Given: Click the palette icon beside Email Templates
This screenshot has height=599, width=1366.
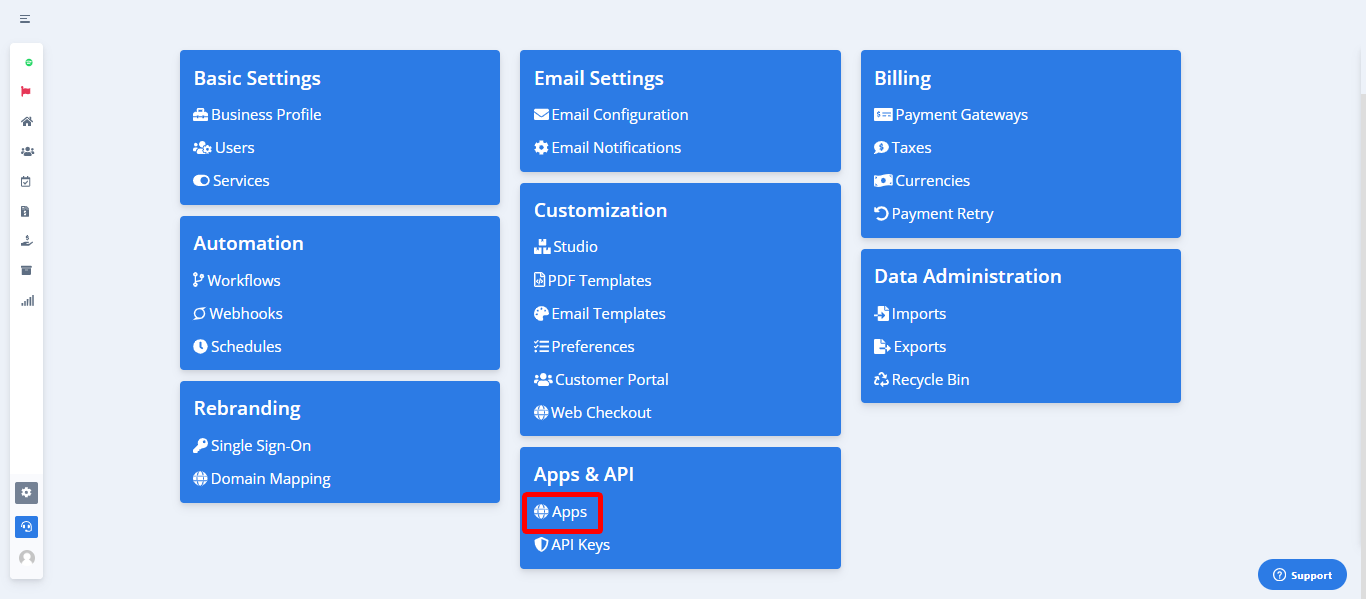Looking at the screenshot, I should (x=541, y=314).
